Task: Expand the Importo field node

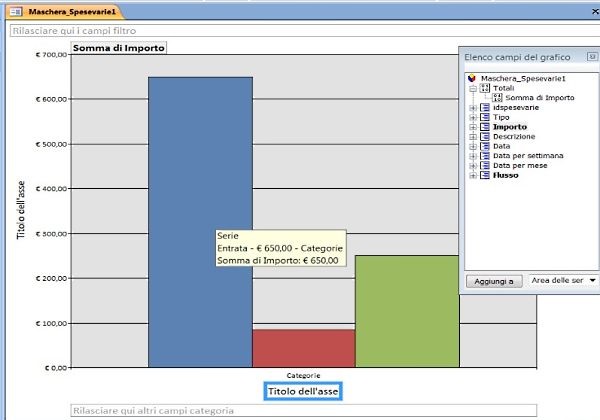Action: 473,127
